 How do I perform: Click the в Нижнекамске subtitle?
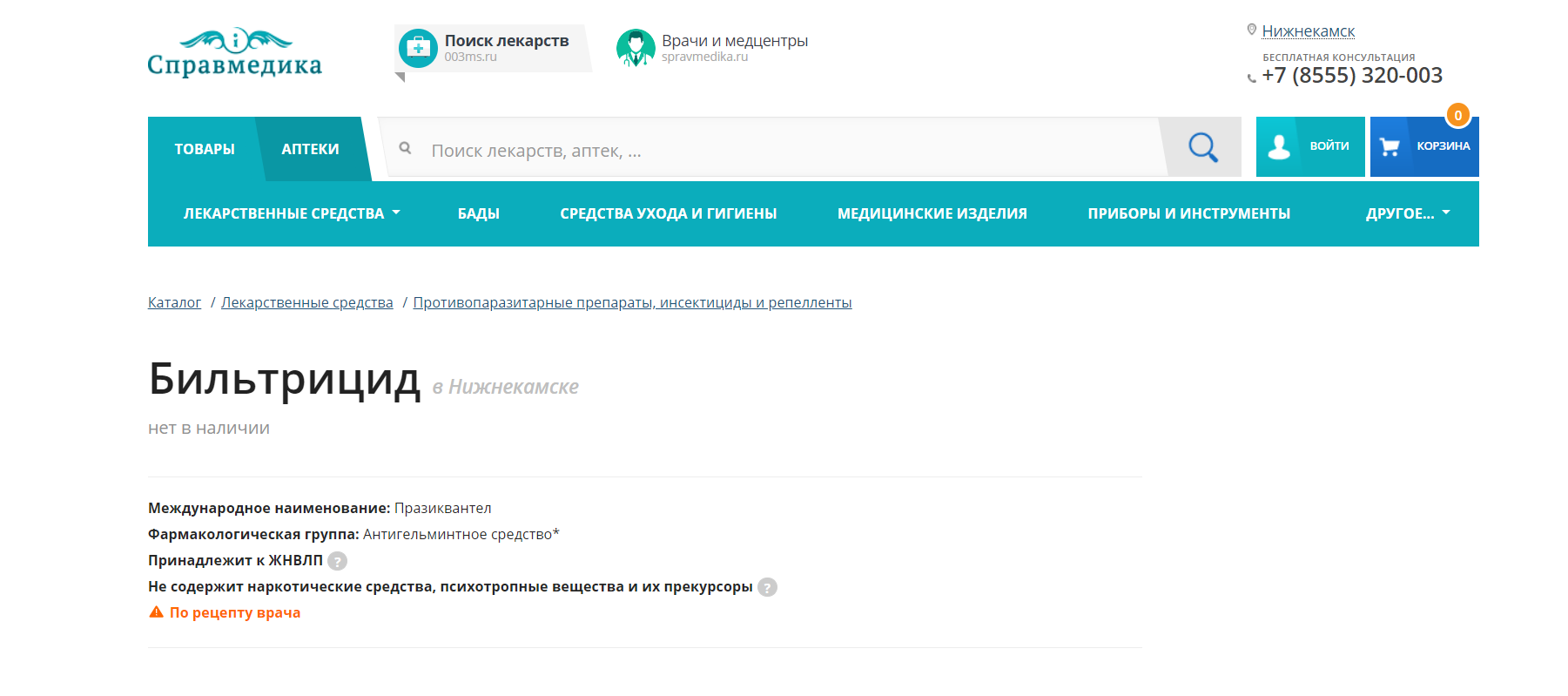click(x=506, y=387)
